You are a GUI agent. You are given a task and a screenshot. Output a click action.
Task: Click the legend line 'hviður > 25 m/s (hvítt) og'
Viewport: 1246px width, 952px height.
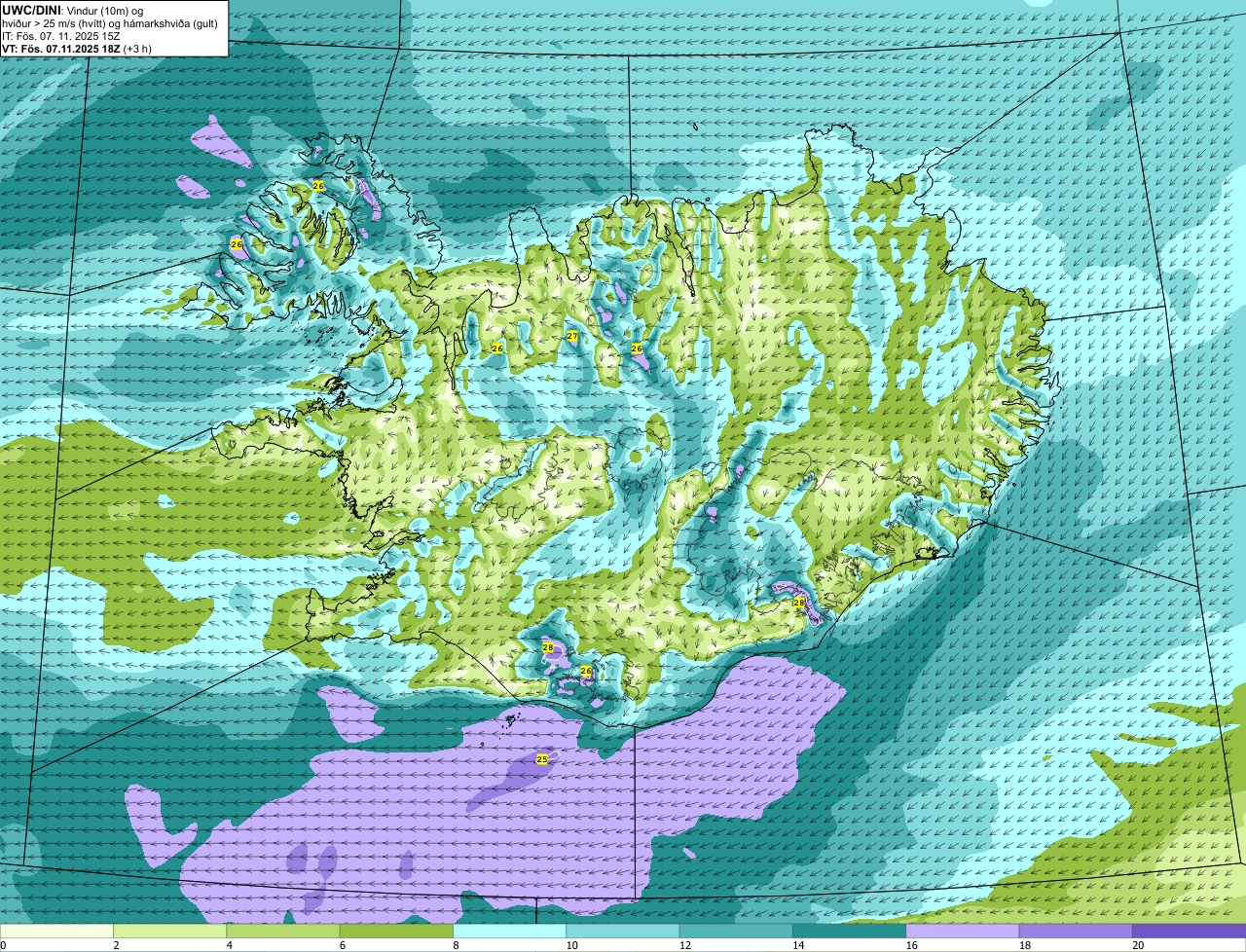pos(61,23)
